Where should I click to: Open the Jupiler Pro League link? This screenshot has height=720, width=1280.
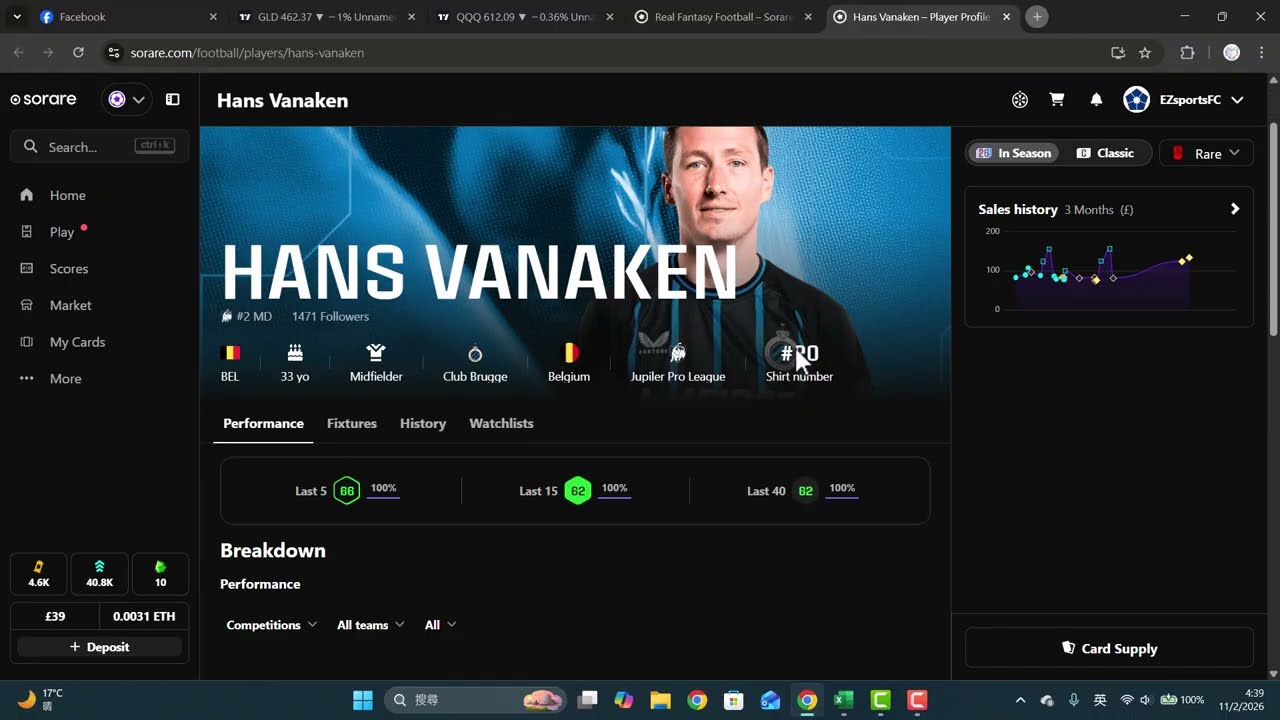pos(678,364)
